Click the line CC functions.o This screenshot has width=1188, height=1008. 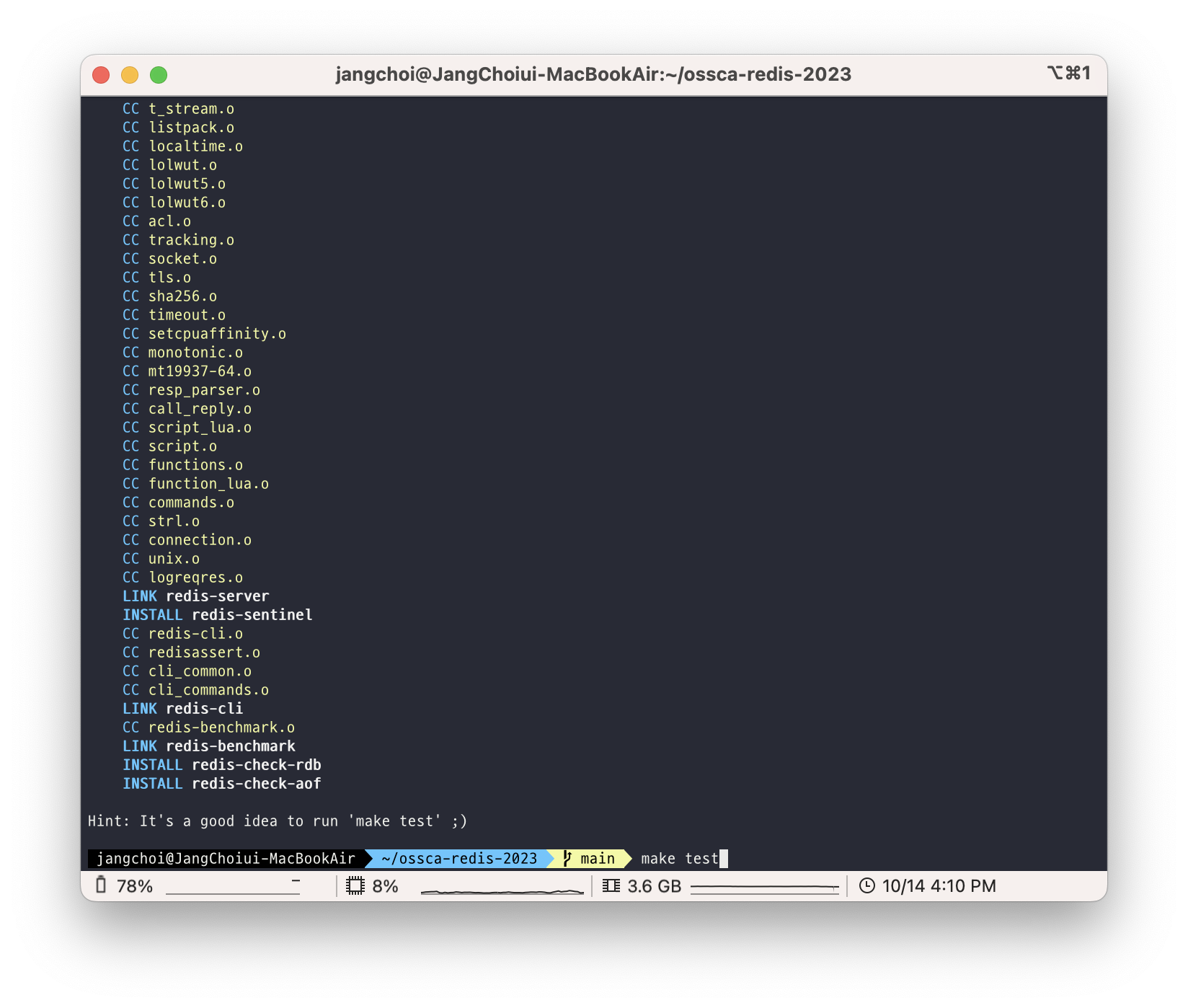coord(183,464)
